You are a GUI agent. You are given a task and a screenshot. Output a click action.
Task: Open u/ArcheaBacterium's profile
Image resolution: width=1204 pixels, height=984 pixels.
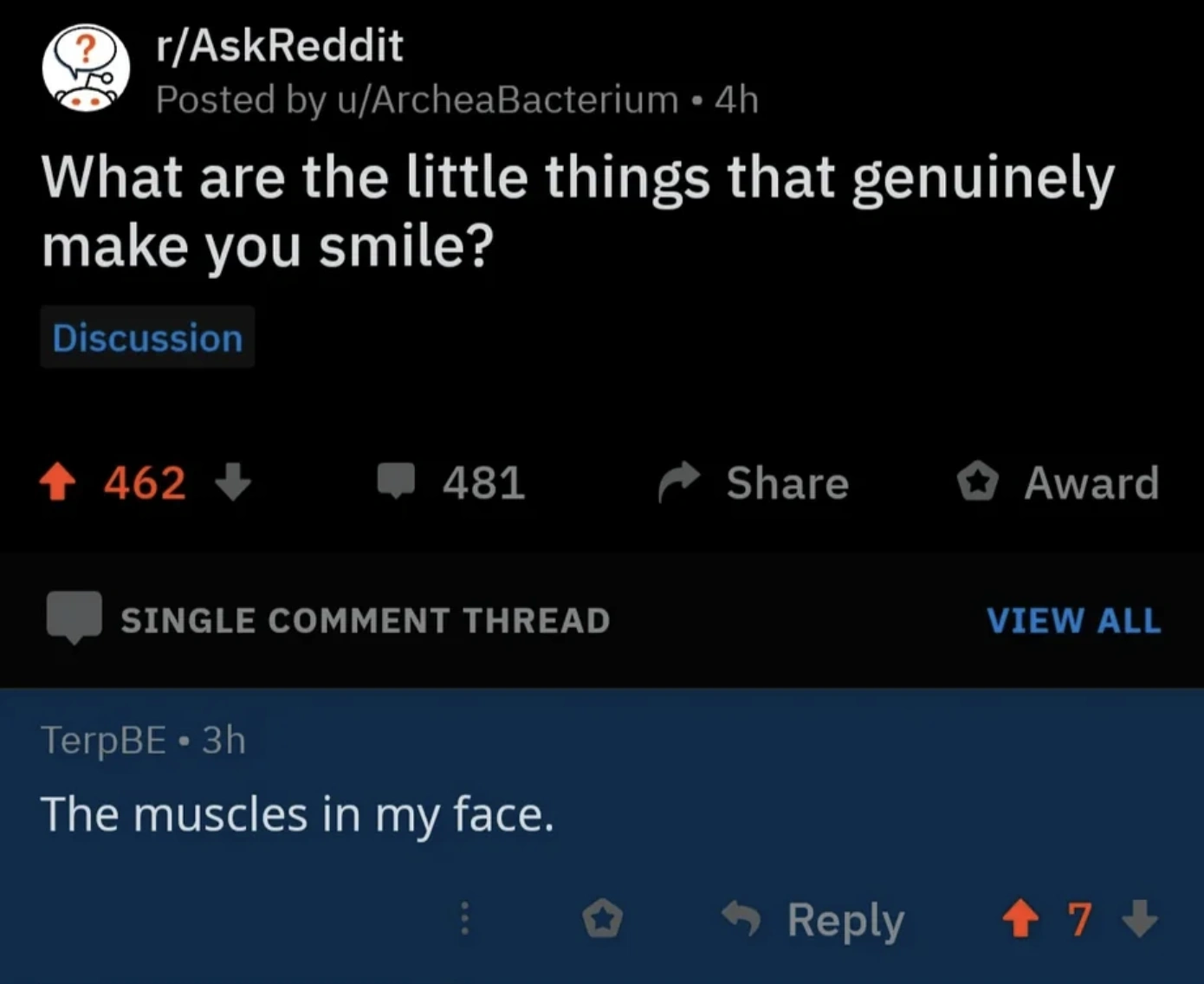click(x=508, y=100)
